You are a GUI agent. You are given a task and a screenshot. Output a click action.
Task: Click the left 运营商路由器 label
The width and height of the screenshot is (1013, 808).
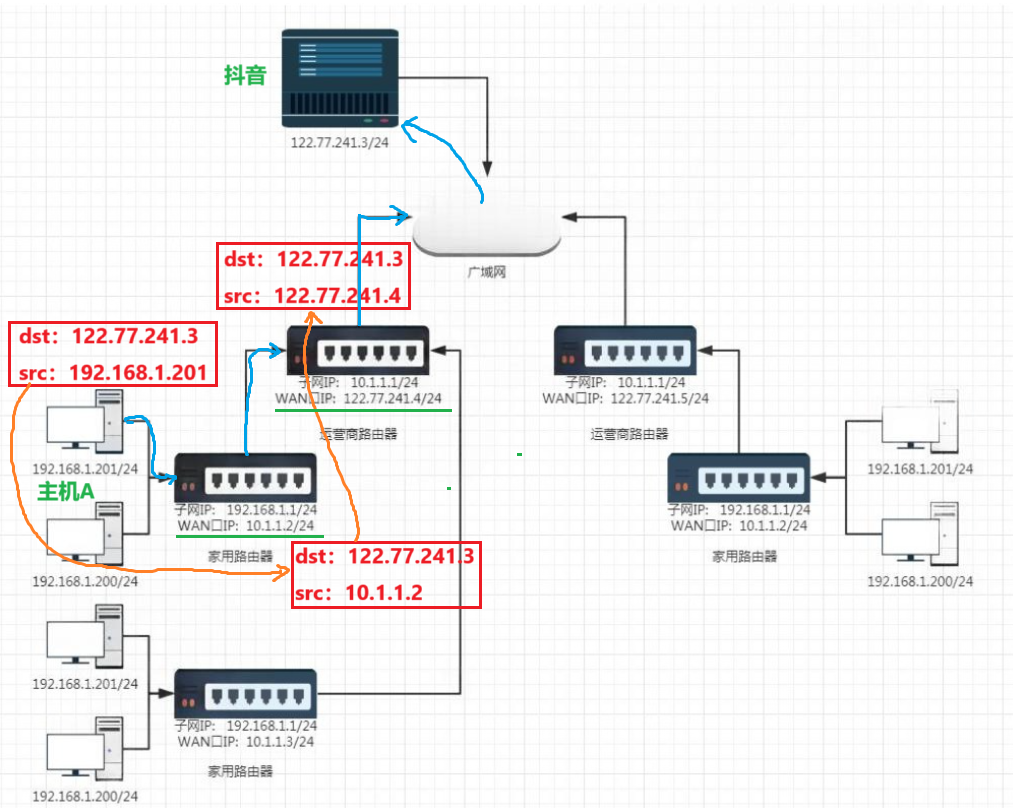tap(358, 434)
